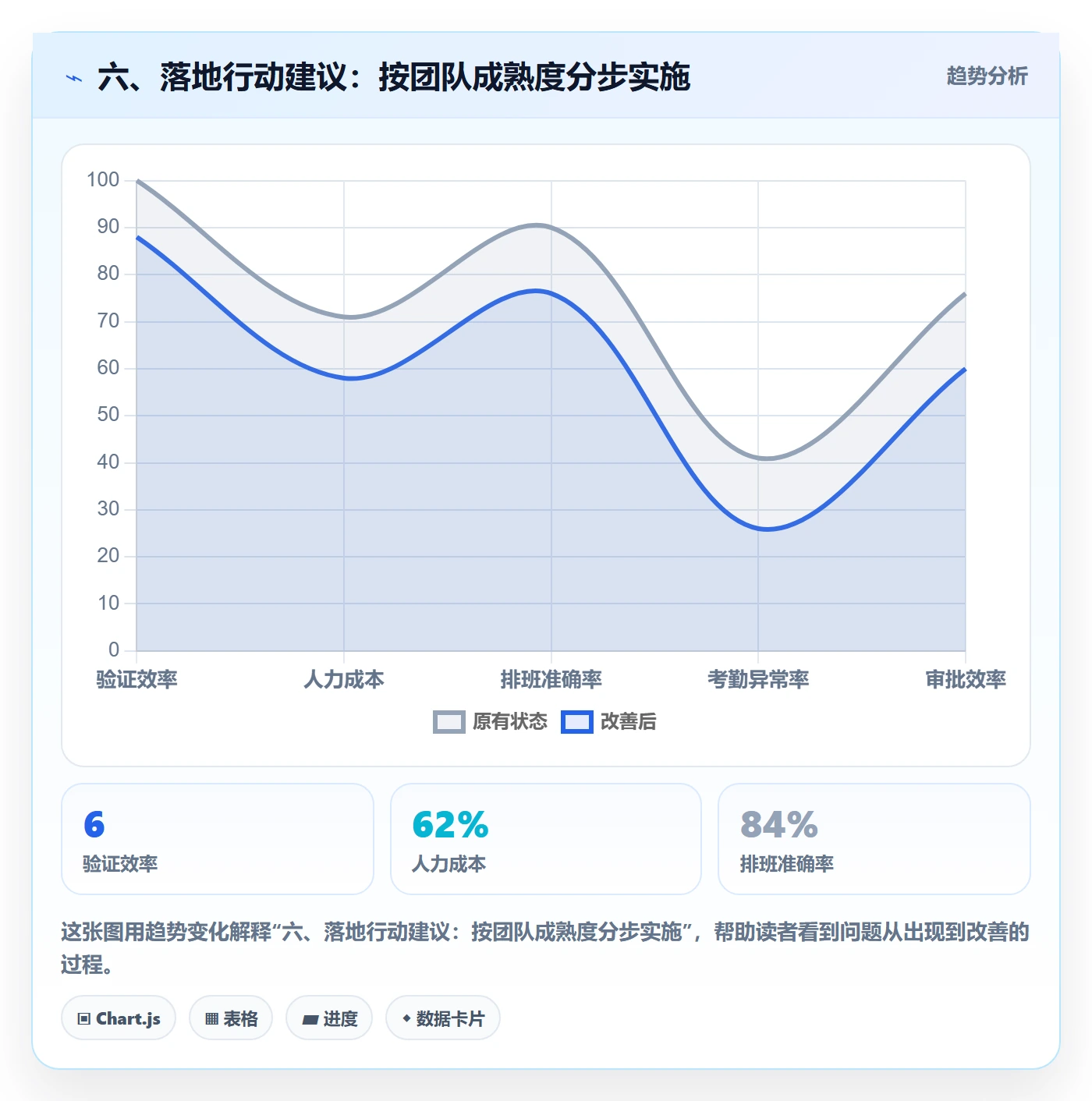Screen dimensions: 1092x1101
Task: Click the Chart.js chip square icon
Action: (x=84, y=1019)
